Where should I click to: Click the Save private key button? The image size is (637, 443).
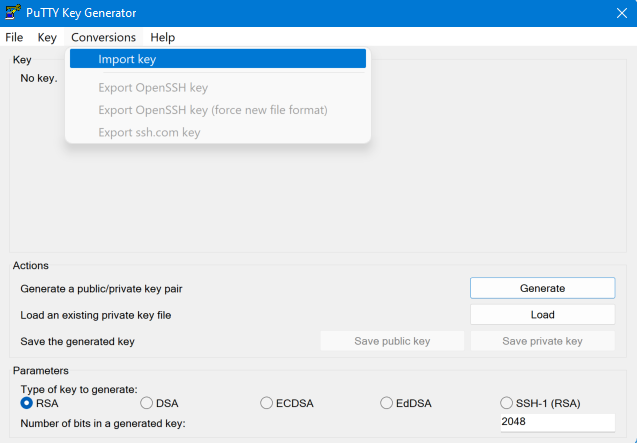[542, 341]
